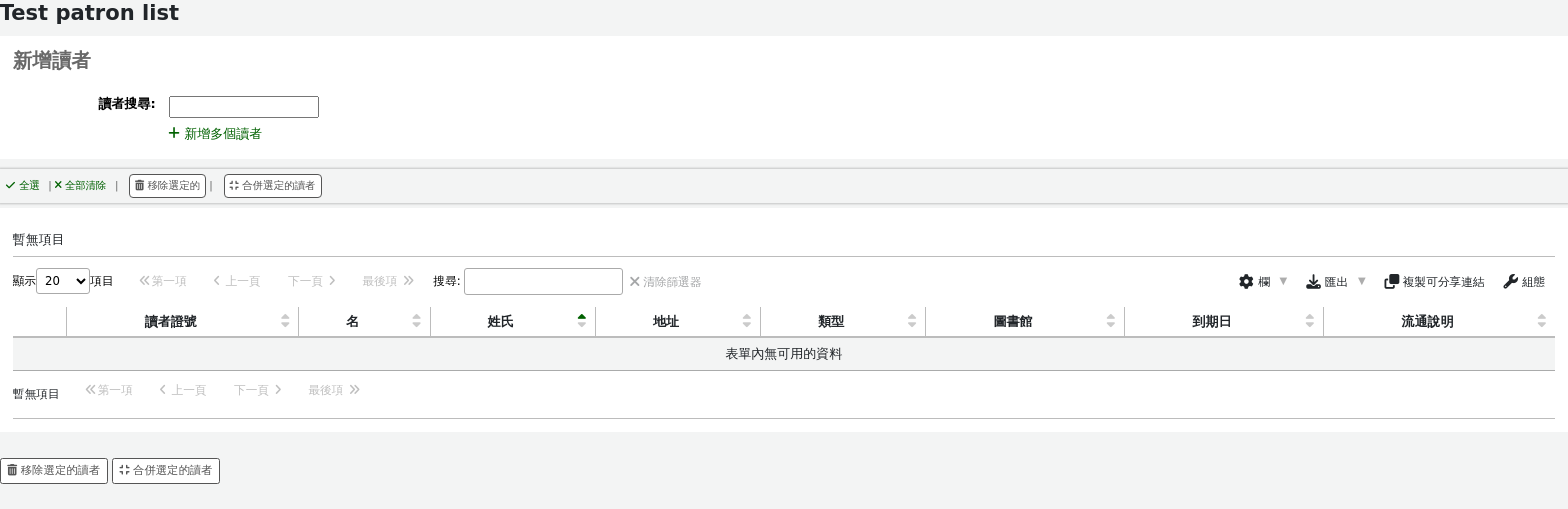The width and height of the screenshot is (1568, 509).
Task: Open table 組態 configuration settings
Action: click(x=1524, y=282)
